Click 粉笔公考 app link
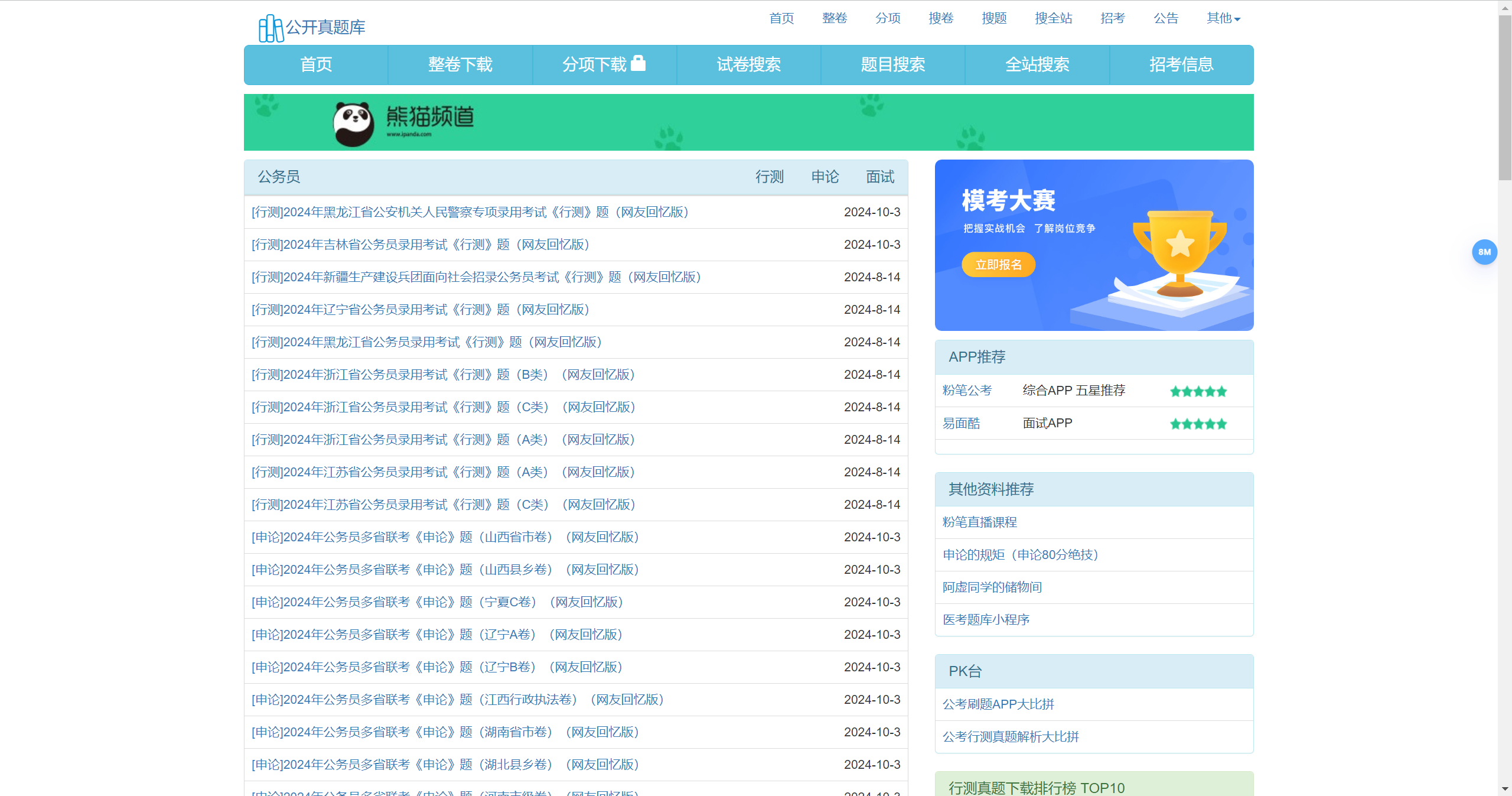The height and width of the screenshot is (796, 1512). [x=967, y=391]
